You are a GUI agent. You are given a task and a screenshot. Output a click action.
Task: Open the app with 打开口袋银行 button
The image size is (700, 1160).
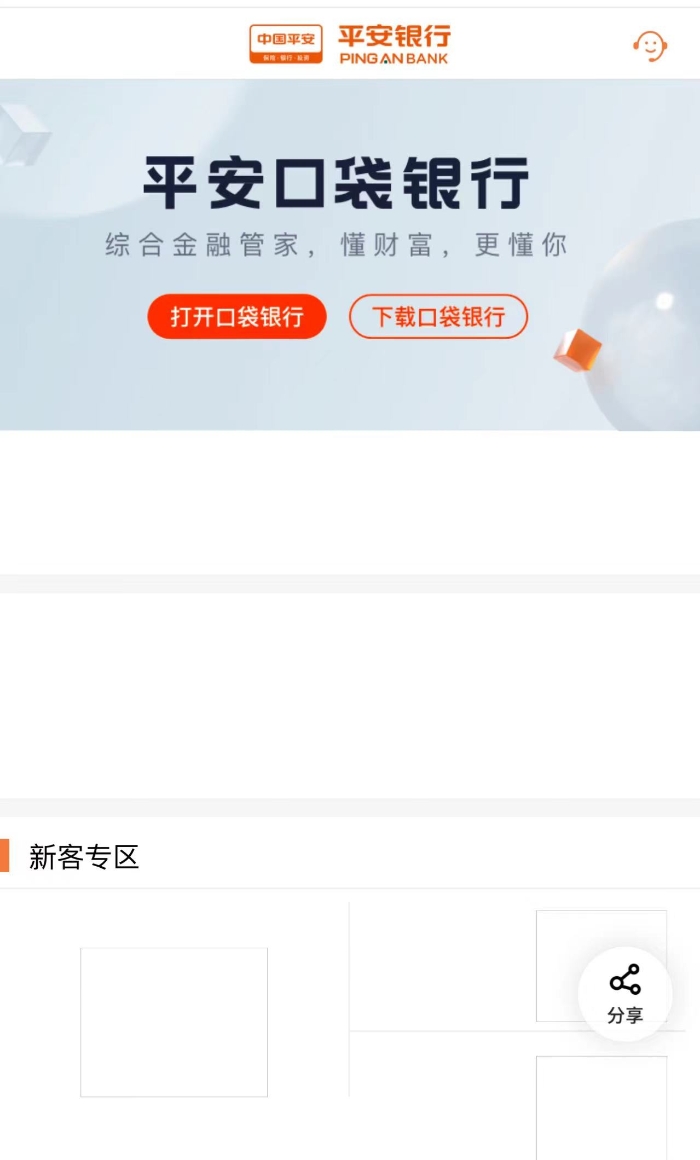tap(237, 317)
